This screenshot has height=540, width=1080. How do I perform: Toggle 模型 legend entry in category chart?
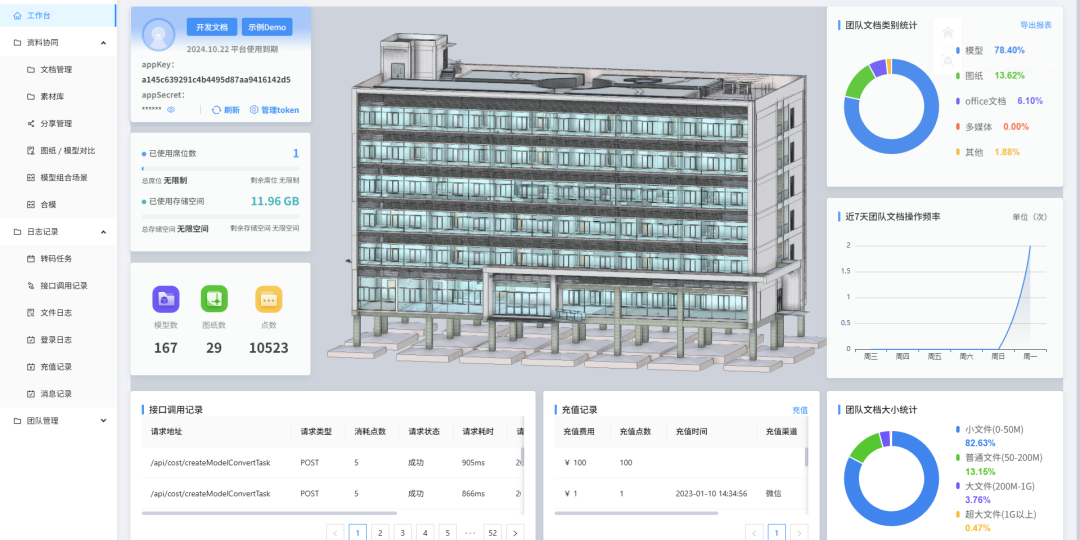point(973,50)
